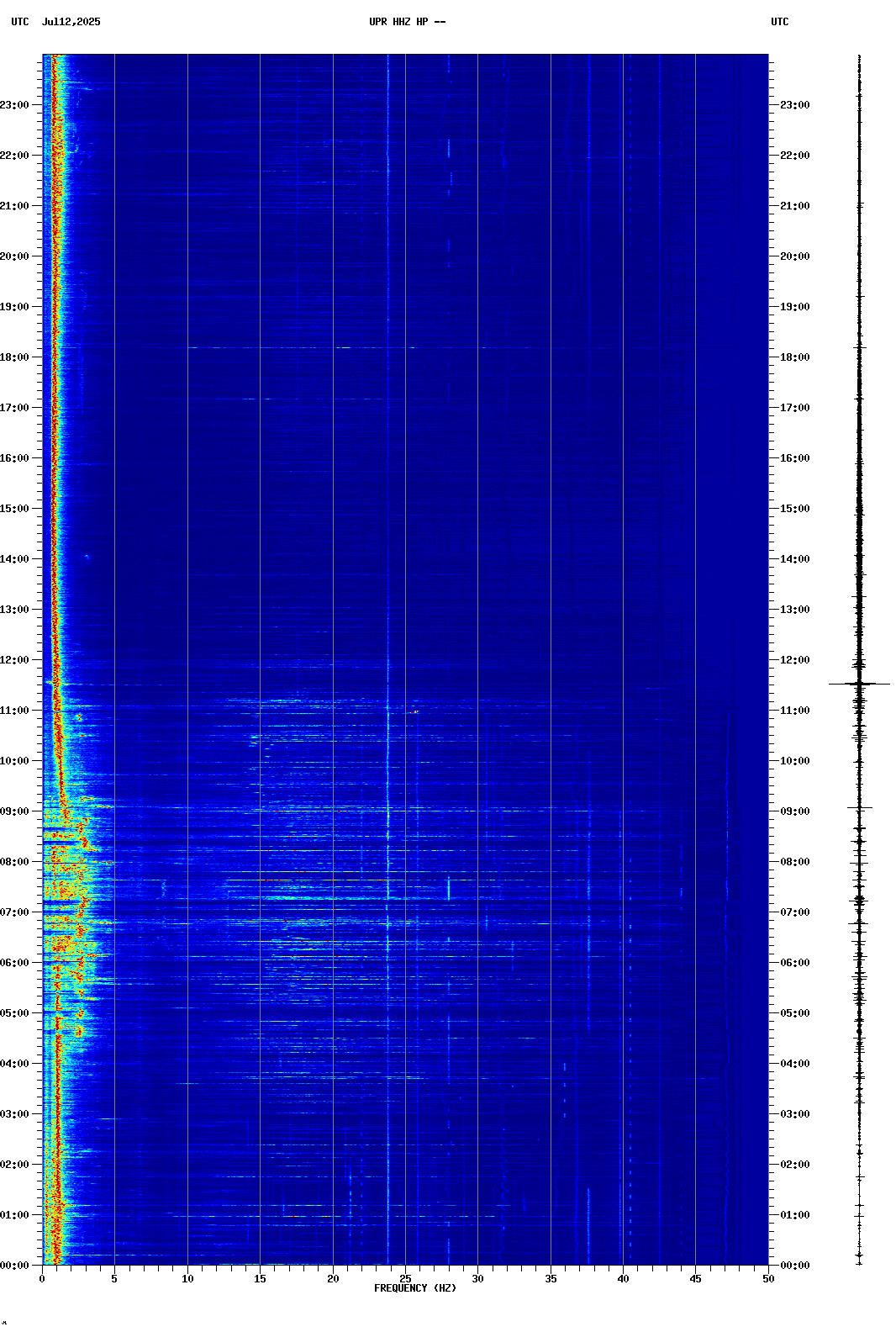896x1332 pixels.
Task: Click '02:00' on the right time axis
Action: (x=795, y=1165)
